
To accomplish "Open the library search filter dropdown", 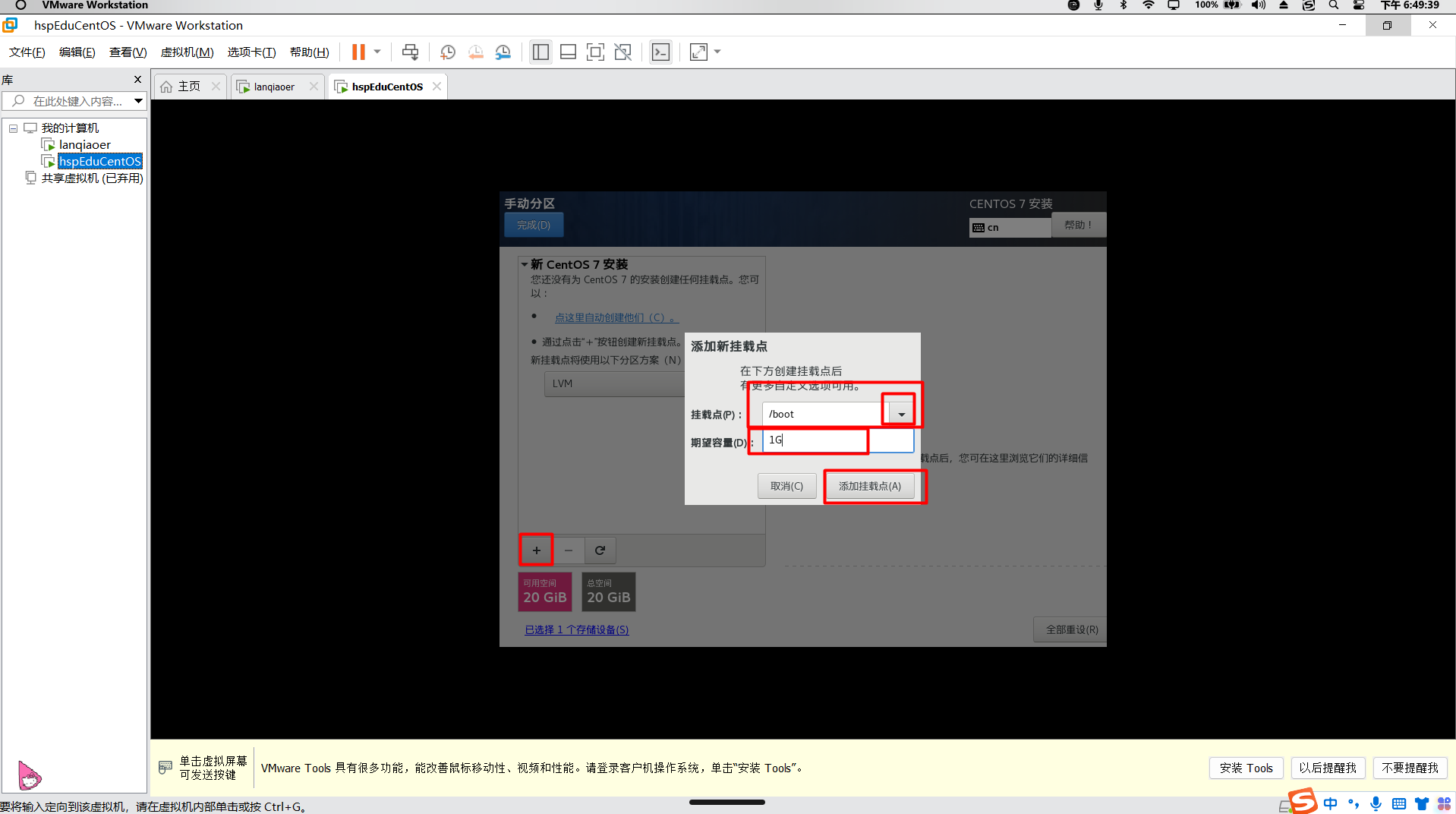I will click(x=138, y=101).
